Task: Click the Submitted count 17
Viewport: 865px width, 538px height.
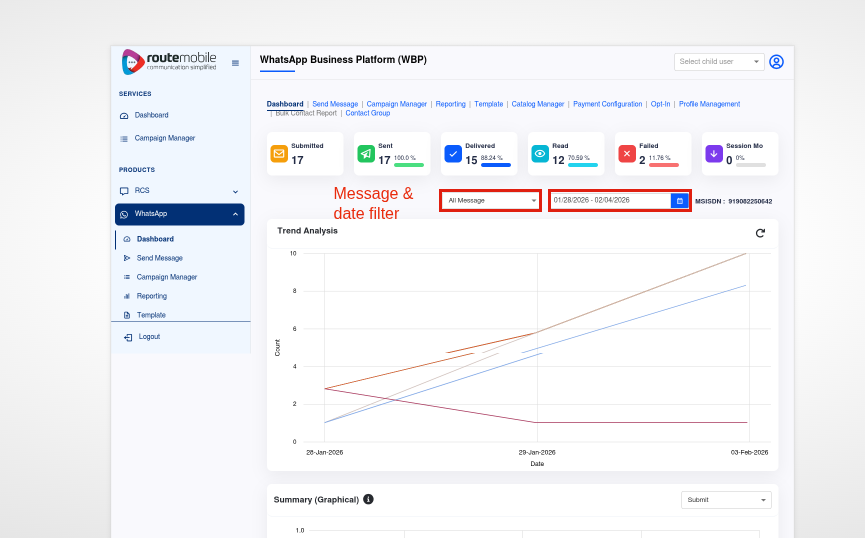Action: [x=297, y=160]
